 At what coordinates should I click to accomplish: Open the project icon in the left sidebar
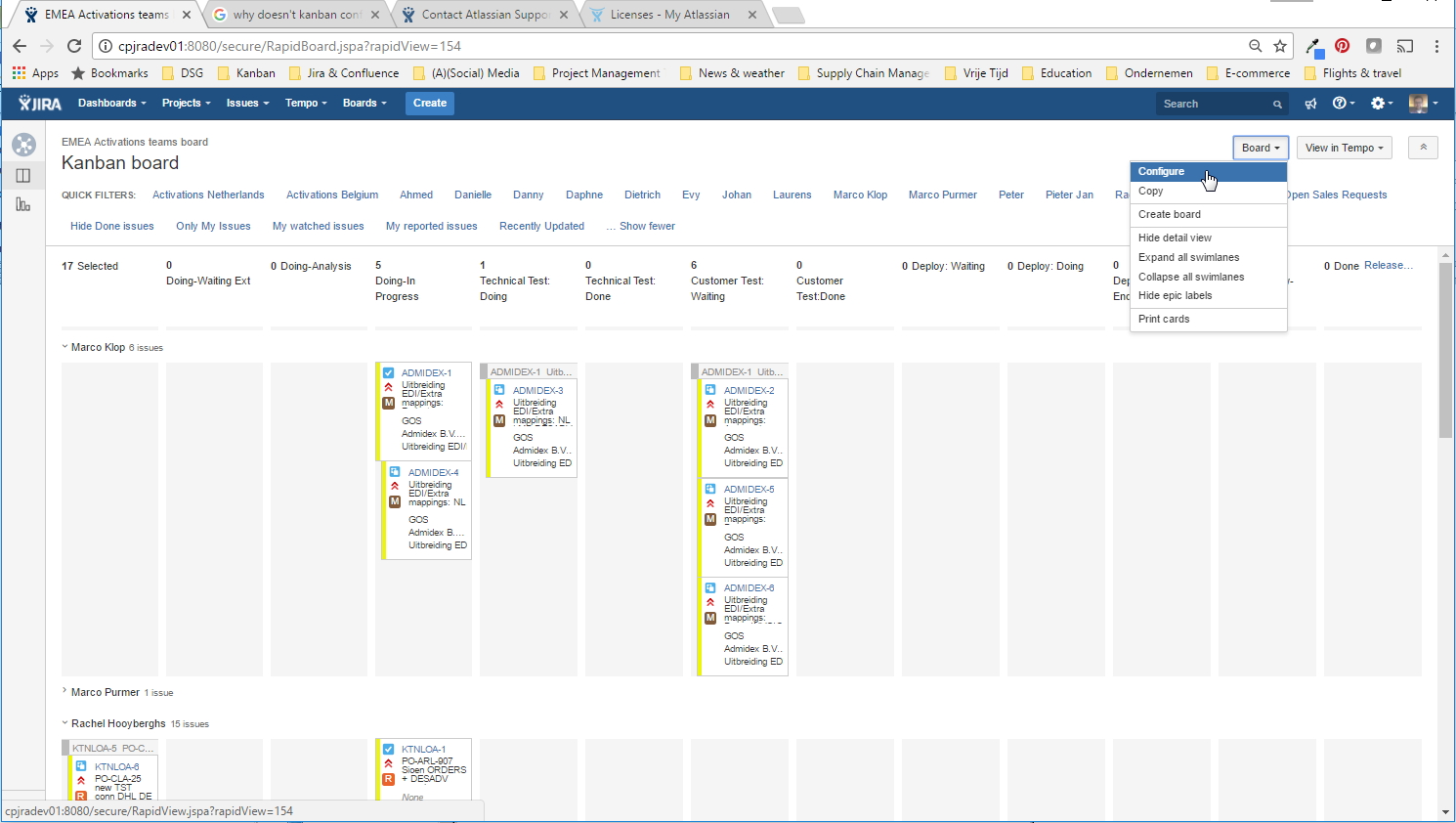point(23,145)
